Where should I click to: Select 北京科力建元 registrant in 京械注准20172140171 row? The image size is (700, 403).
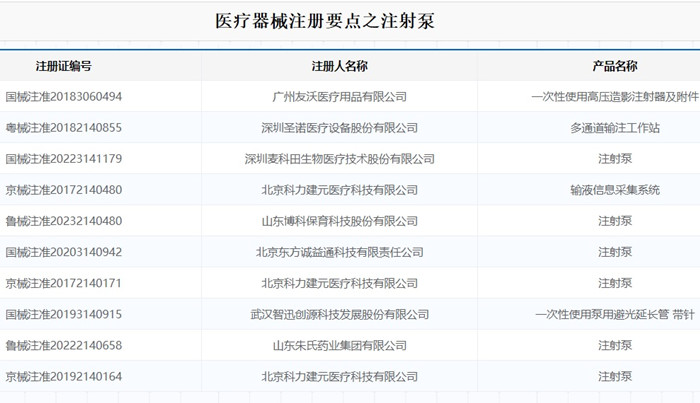click(x=339, y=283)
